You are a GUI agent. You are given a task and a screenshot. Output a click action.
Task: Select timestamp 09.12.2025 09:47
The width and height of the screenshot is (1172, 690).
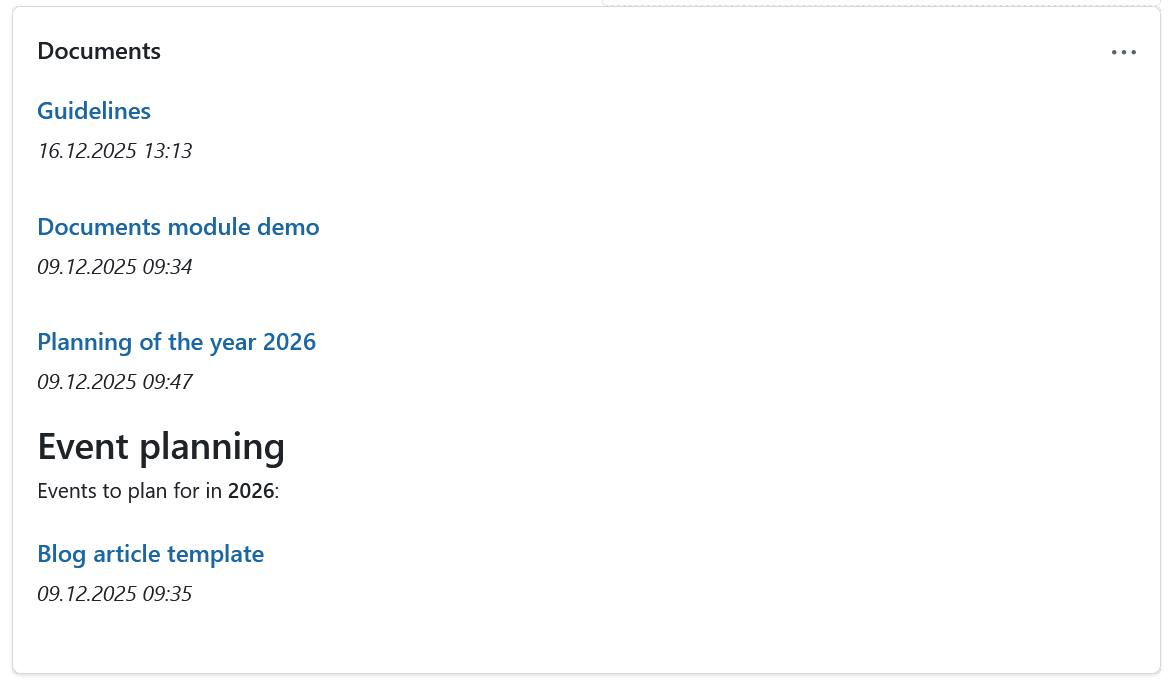coord(114,381)
